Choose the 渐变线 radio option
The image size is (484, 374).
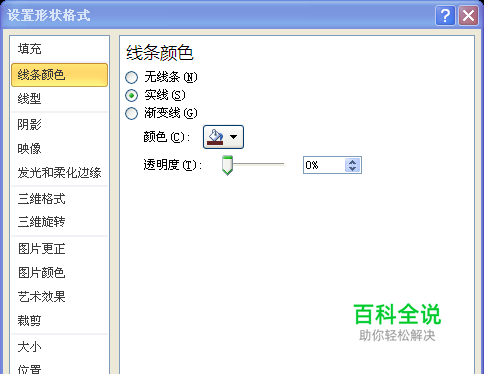pos(131,113)
